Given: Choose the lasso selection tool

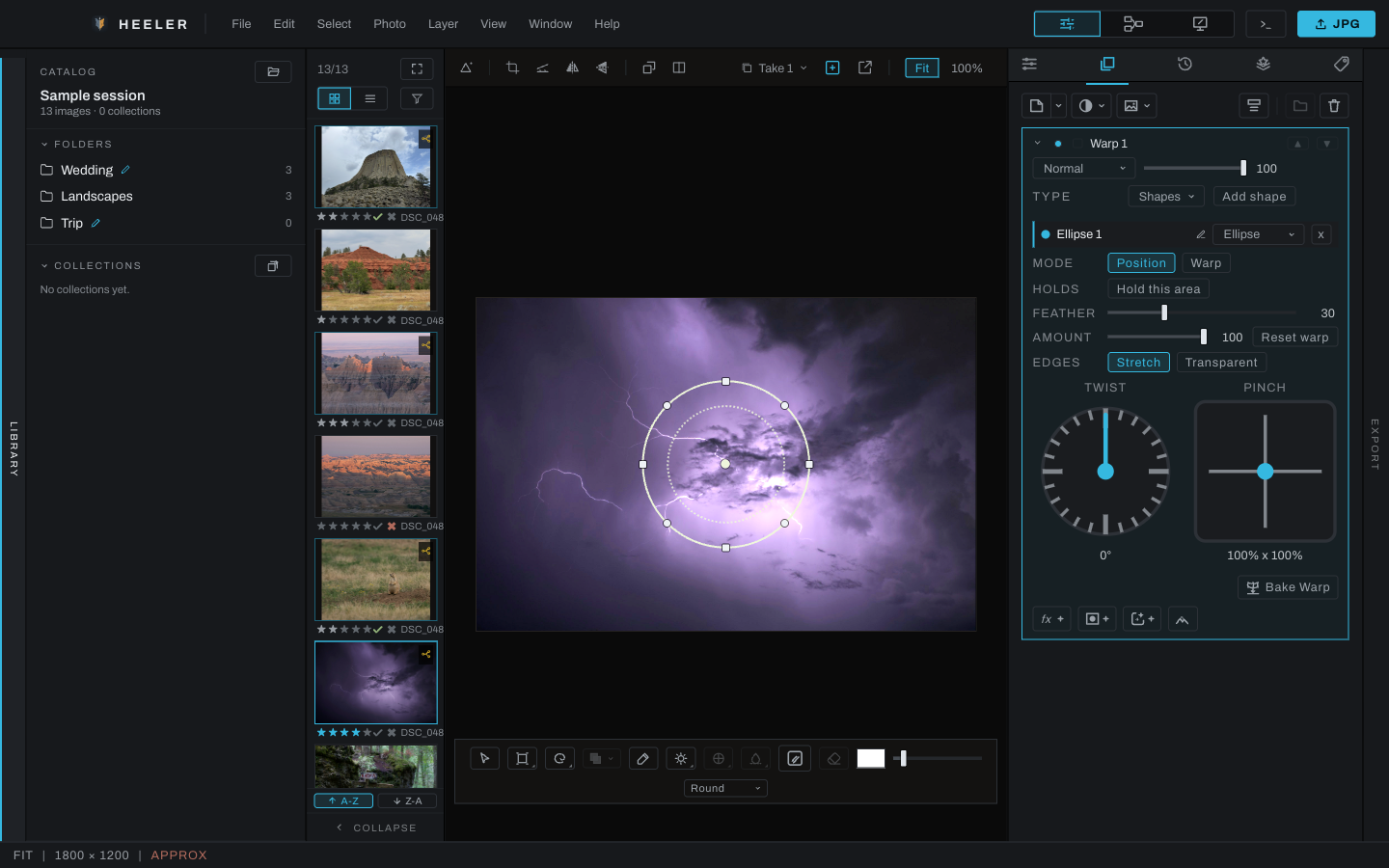Looking at the screenshot, I should pos(559,758).
